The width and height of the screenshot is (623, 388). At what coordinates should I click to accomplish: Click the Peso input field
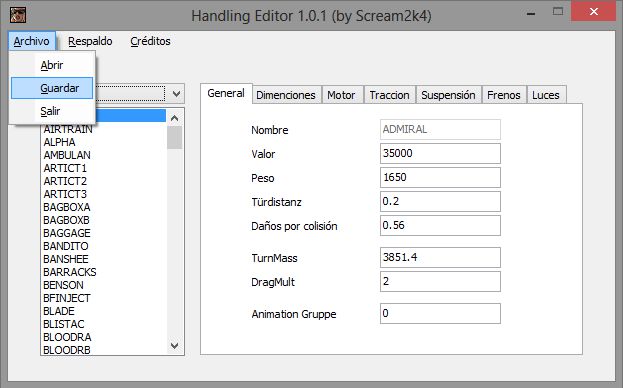pyautogui.click(x=440, y=177)
